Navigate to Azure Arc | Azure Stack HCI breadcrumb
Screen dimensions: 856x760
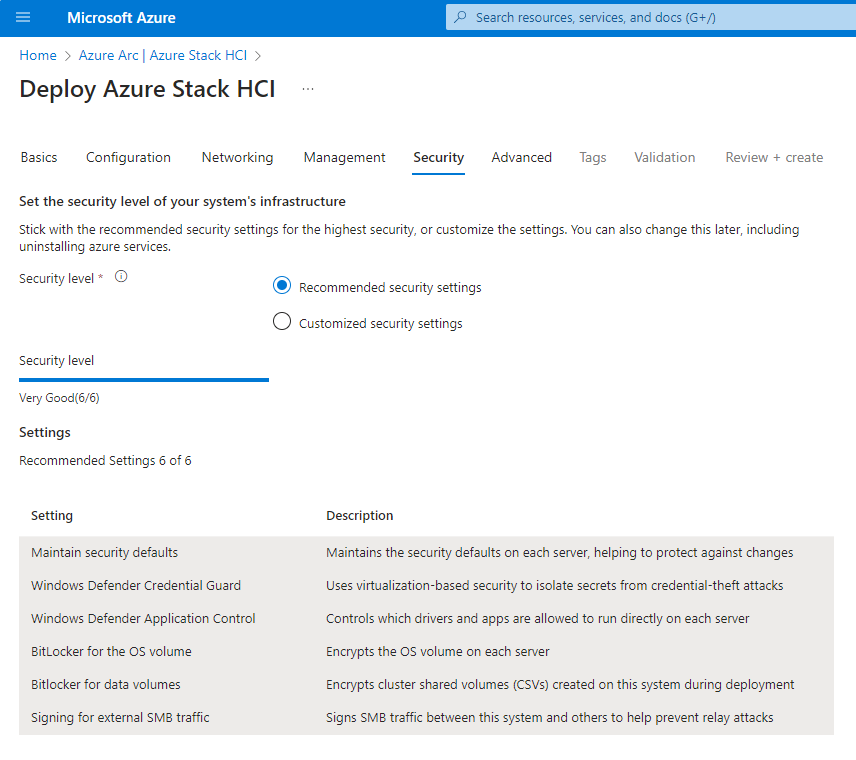163,55
